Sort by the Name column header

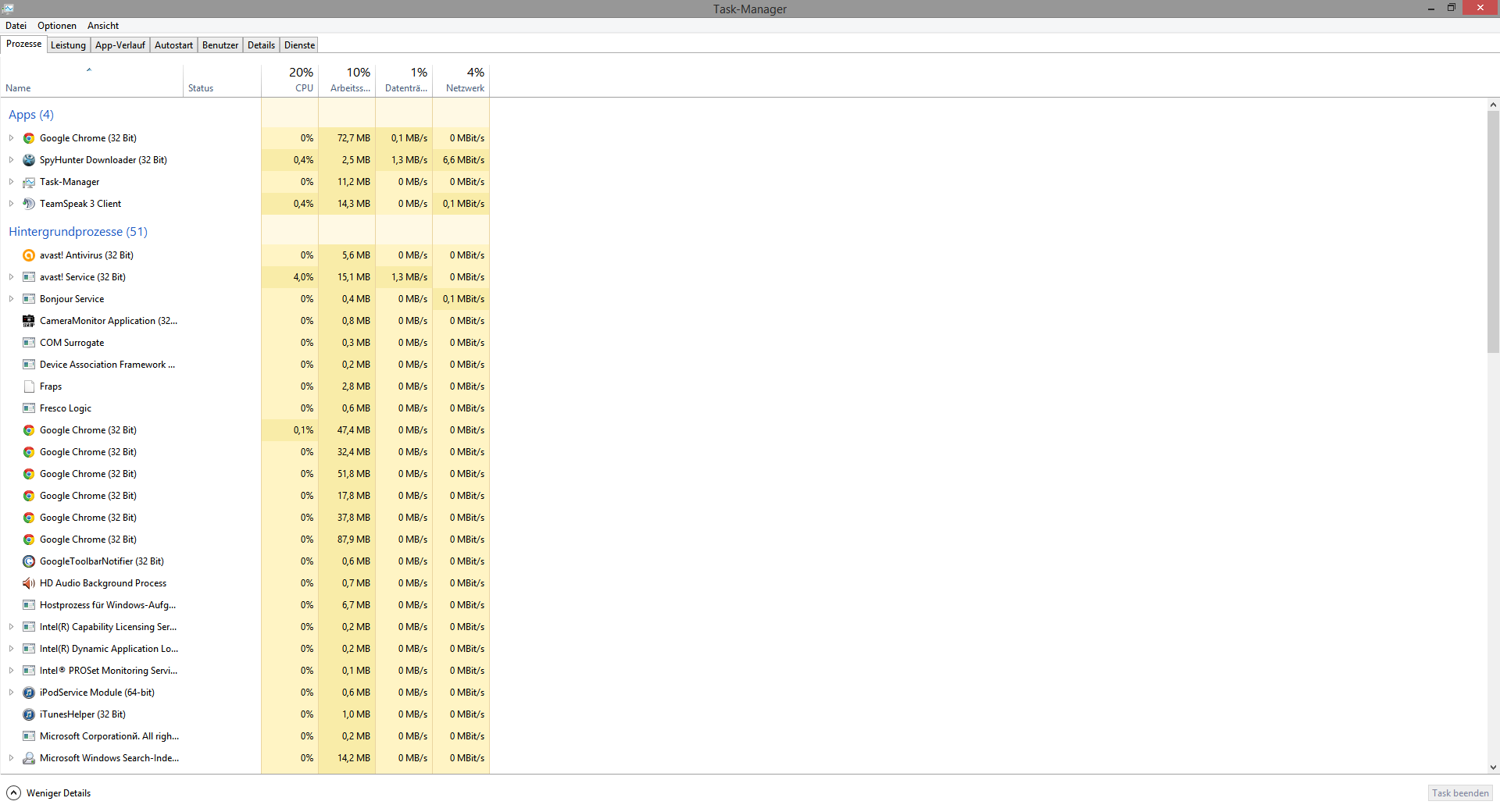(x=91, y=80)
